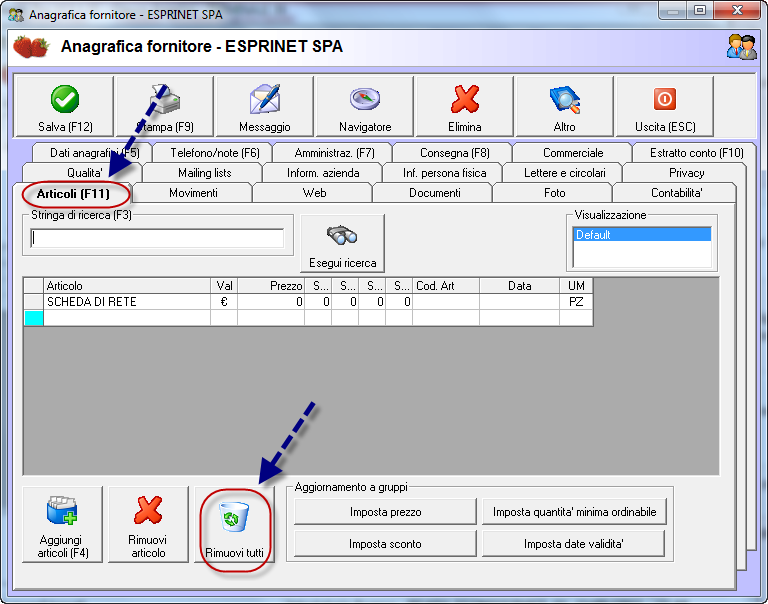Viewport: 768px width, 604px height.
Task: Click the Val column header
Action: (224, 286)
